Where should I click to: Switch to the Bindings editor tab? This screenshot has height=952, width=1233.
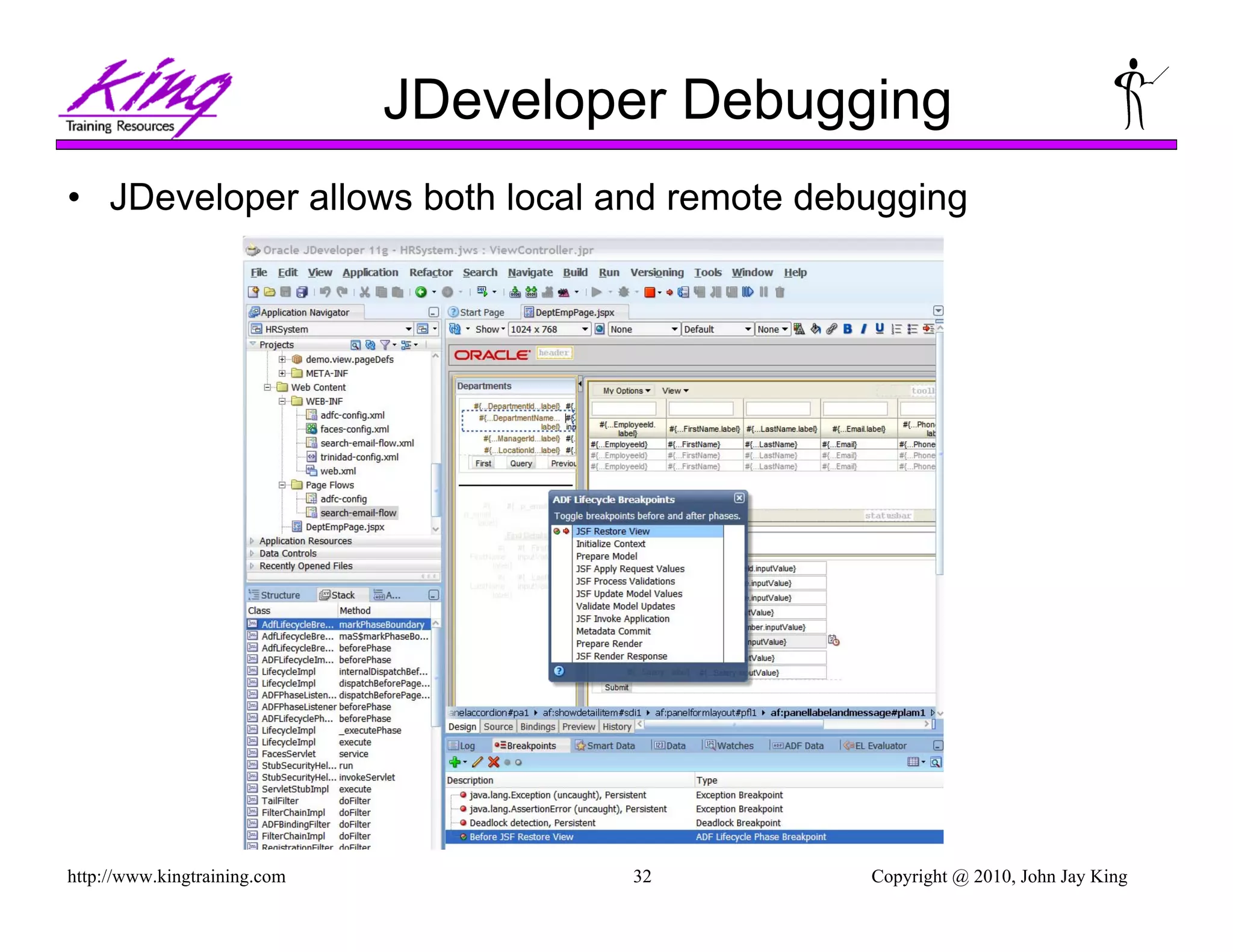538,727
